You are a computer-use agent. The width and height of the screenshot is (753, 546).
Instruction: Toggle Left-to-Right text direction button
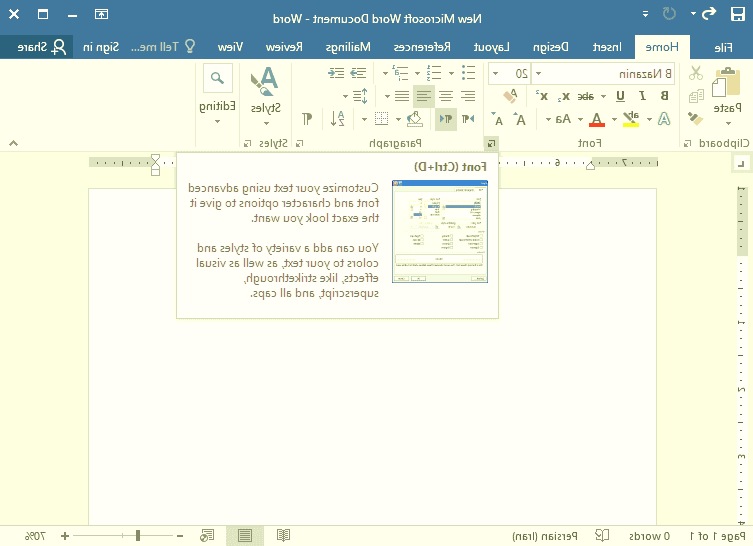coord(468,119)
